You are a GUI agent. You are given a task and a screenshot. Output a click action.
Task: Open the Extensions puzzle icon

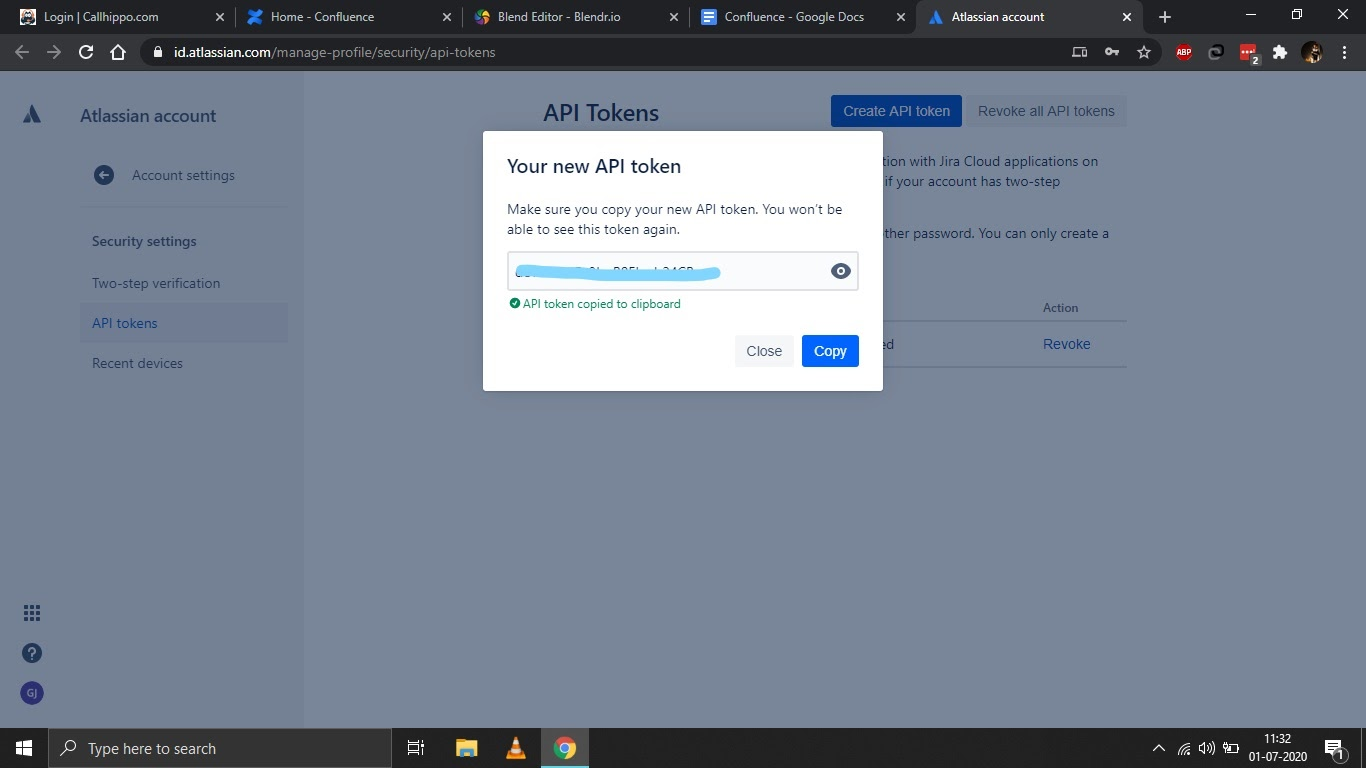click(1280, 52)
